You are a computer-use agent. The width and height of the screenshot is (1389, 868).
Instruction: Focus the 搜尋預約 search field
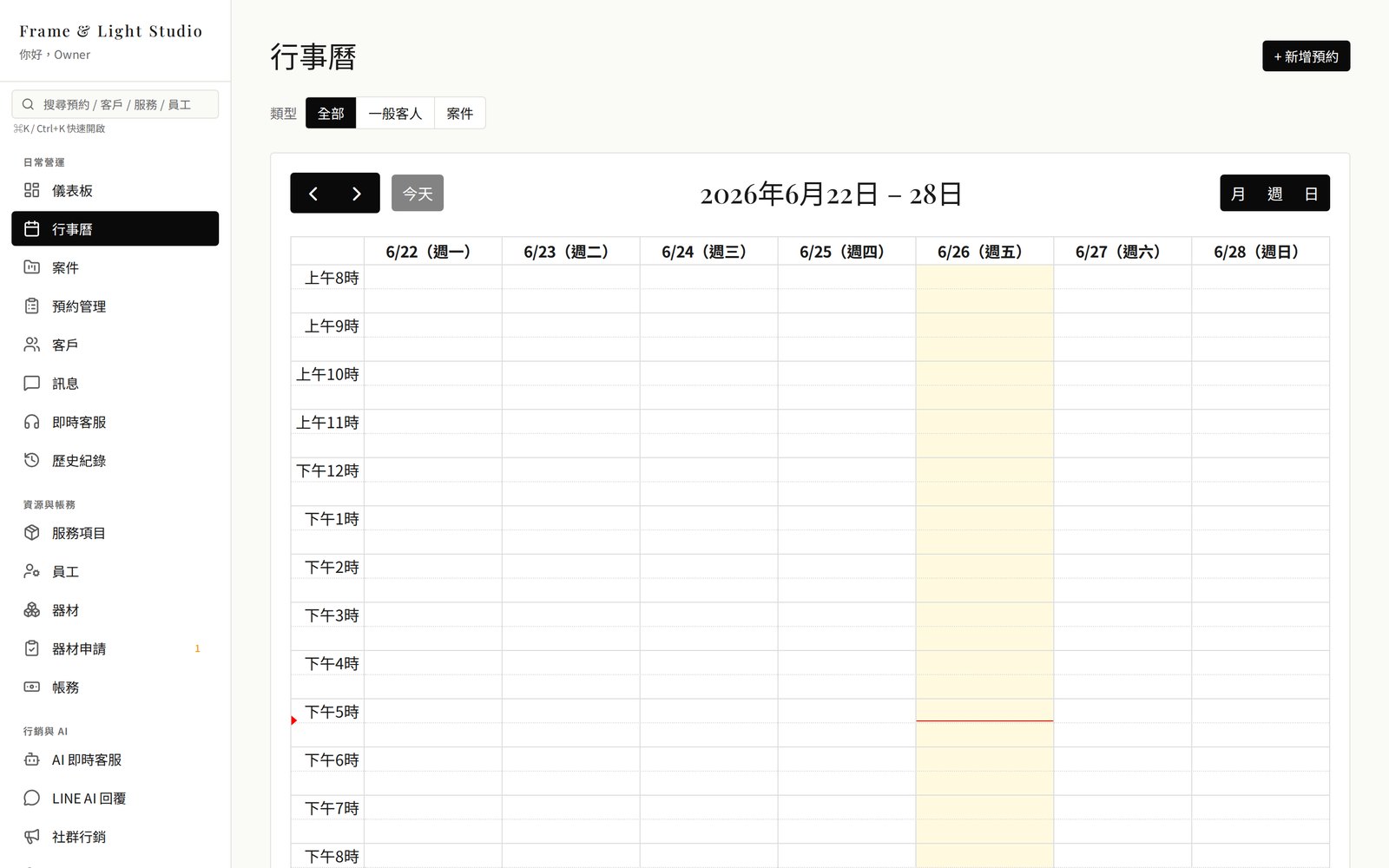click(x=115, y=104)
